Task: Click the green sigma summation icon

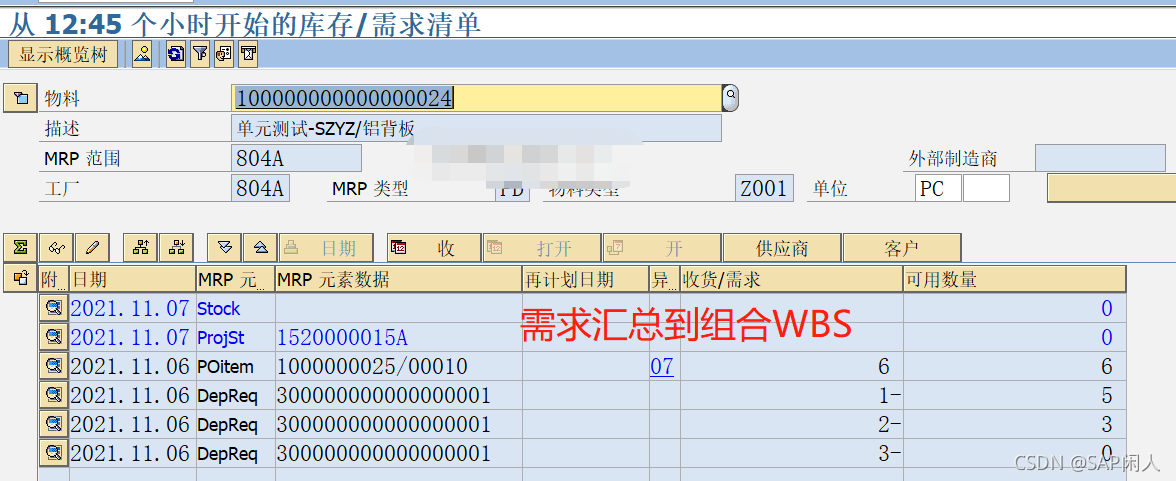Action: click(21, 248)
